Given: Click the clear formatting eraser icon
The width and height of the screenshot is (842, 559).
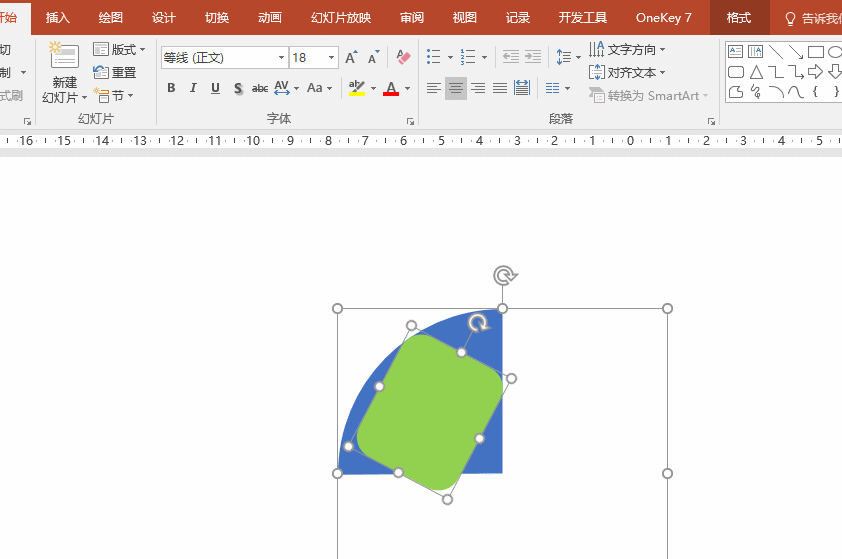Looking at the screenshot, I should [x=403, y=58].
